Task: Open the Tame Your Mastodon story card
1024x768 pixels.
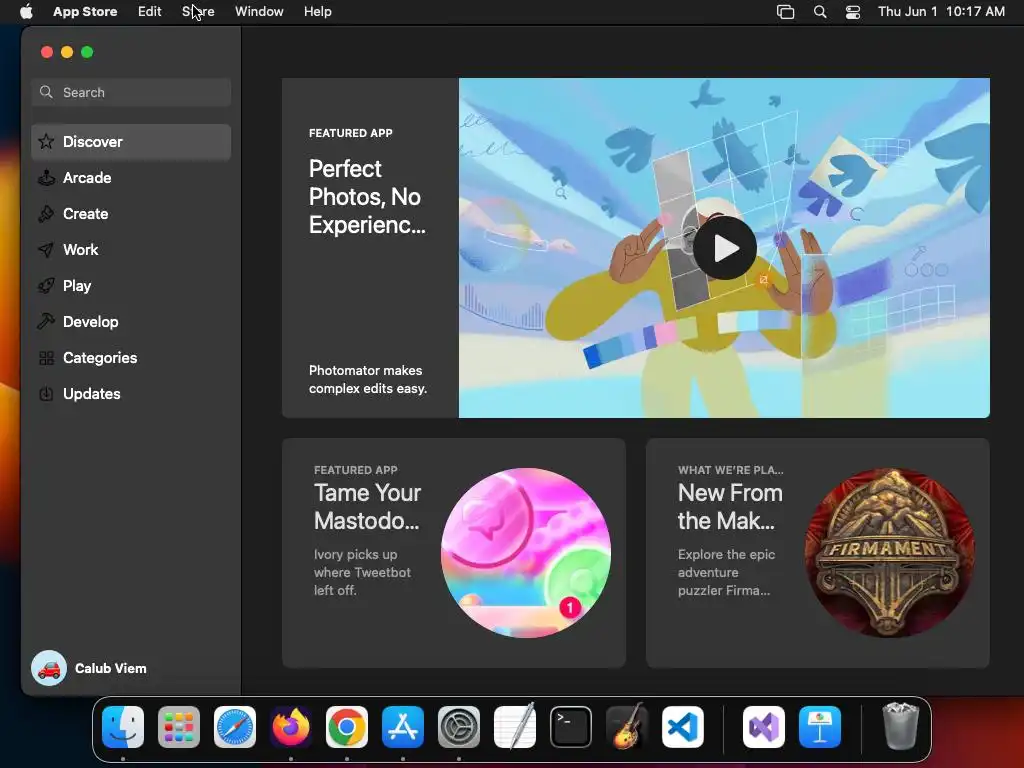Action: pyautogui.click(x=453, y=553)
